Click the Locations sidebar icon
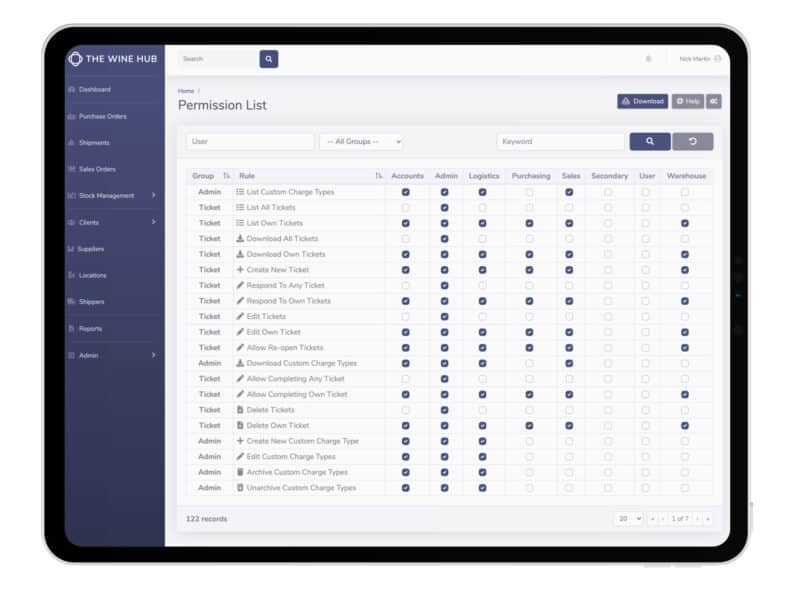The height and width of the screenshot is (591, 794). 71,275
